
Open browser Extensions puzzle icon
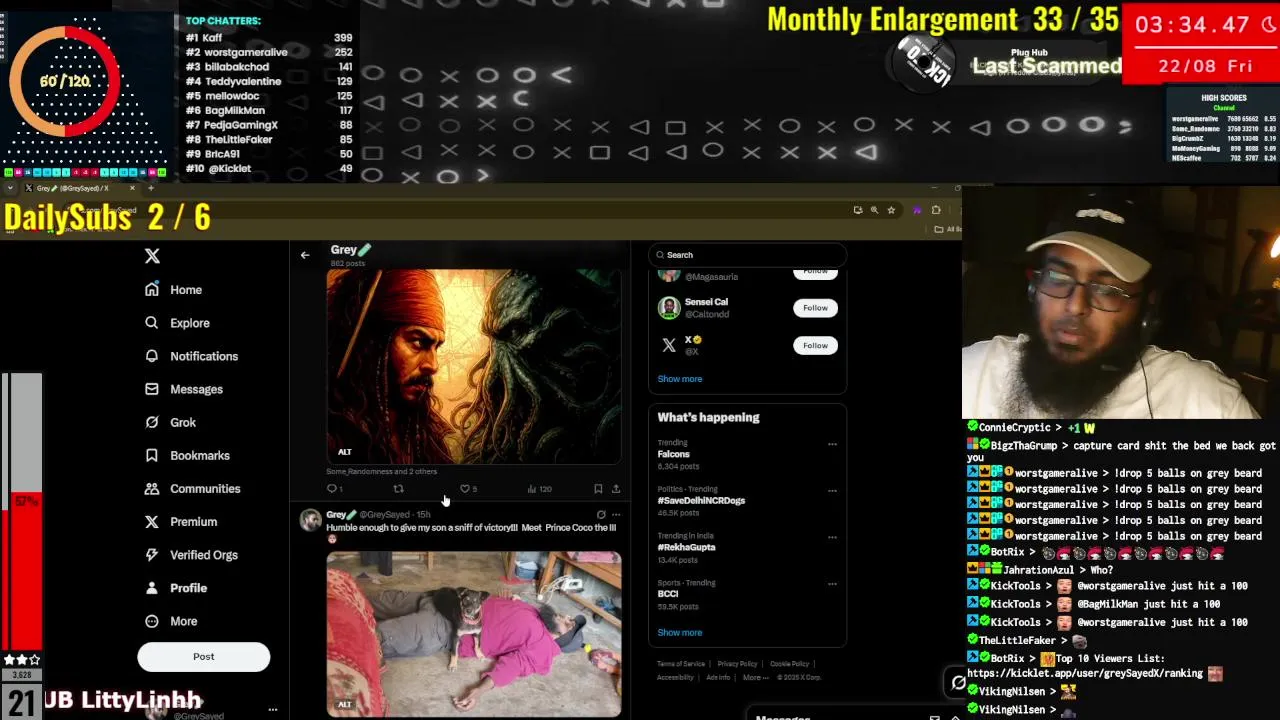pyautogui.click(x=936, y=210)
